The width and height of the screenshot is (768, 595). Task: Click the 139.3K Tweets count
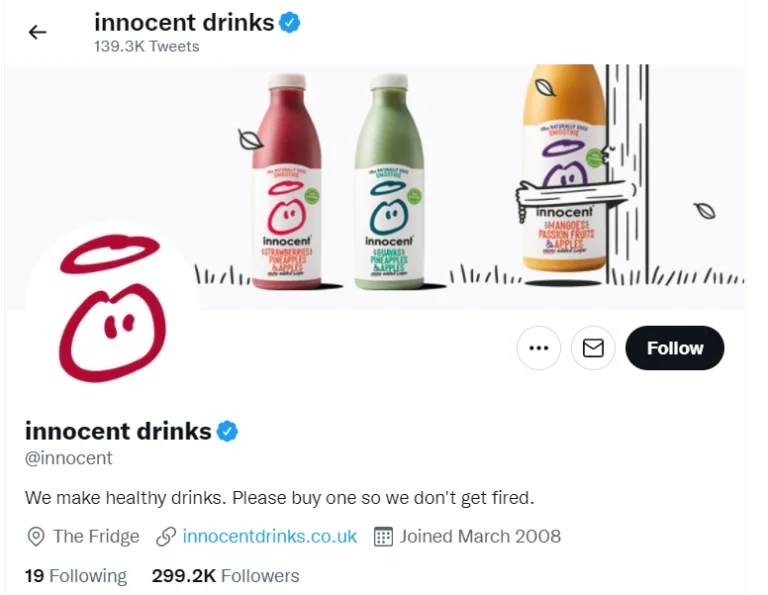[x=146, y=46]
